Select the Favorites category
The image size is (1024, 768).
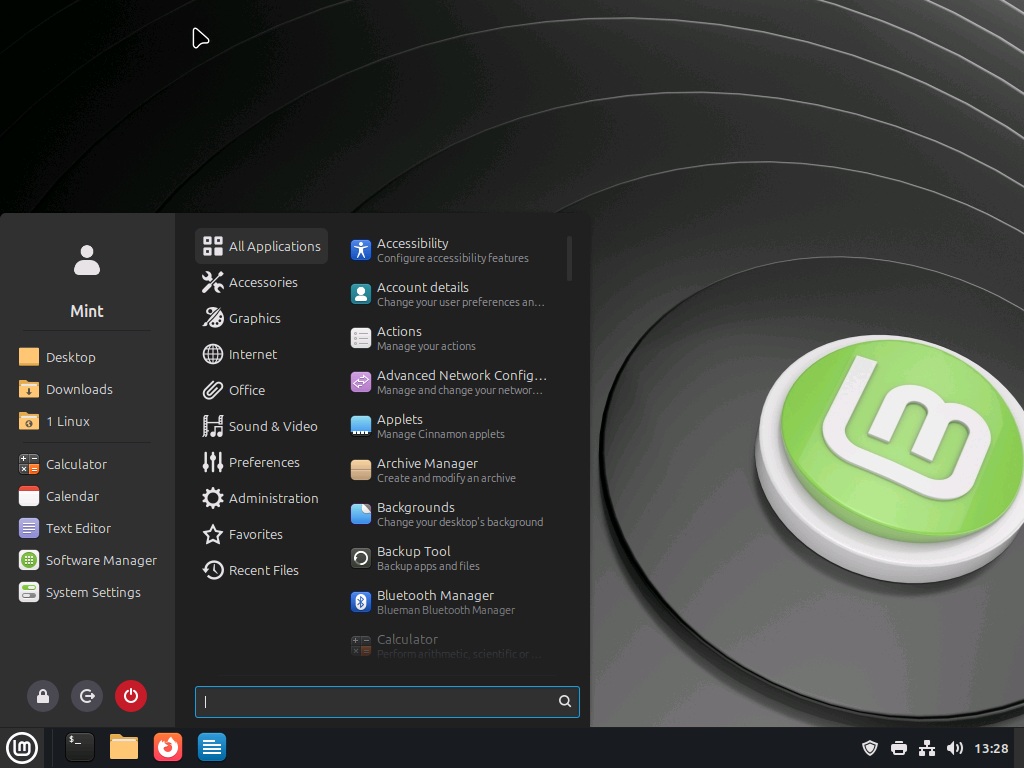tap(261, 534)
